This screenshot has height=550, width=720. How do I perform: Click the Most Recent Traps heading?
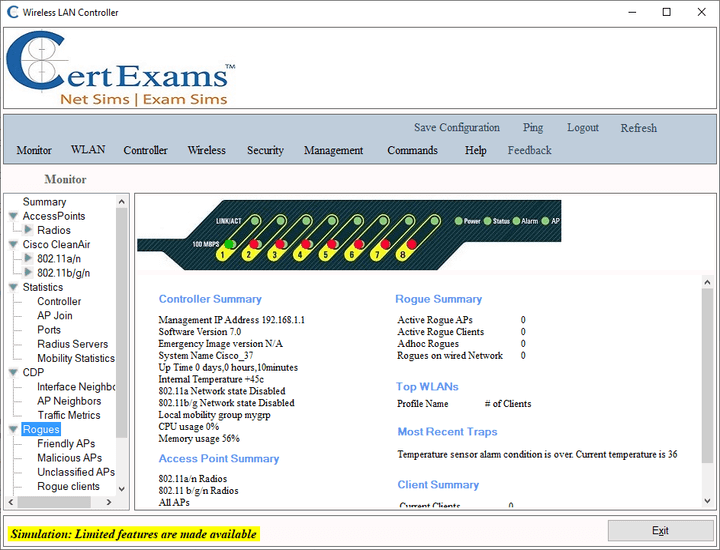[447, 432]
